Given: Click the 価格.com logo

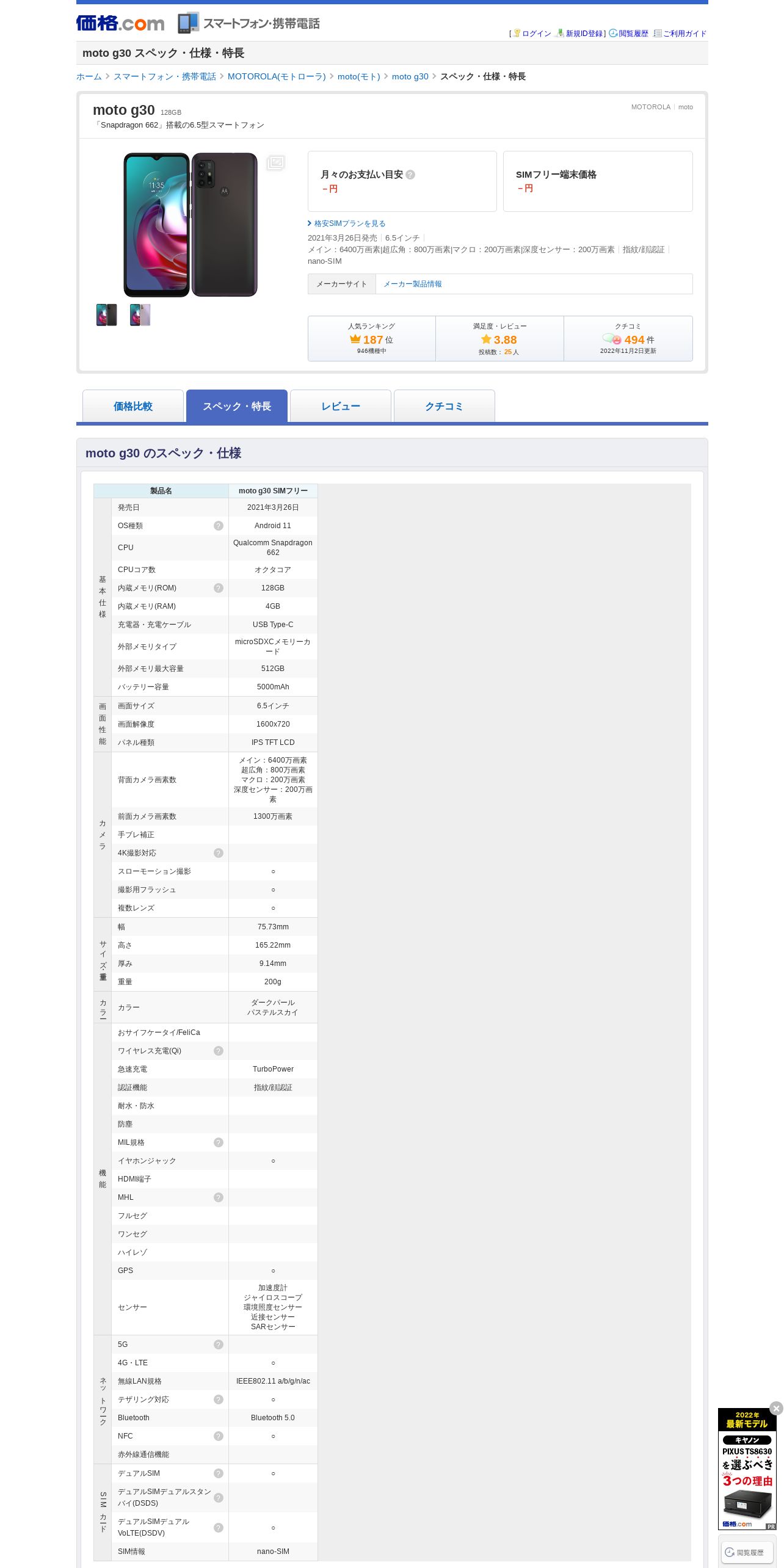Looking at the screenshot, I should point(120,23).
